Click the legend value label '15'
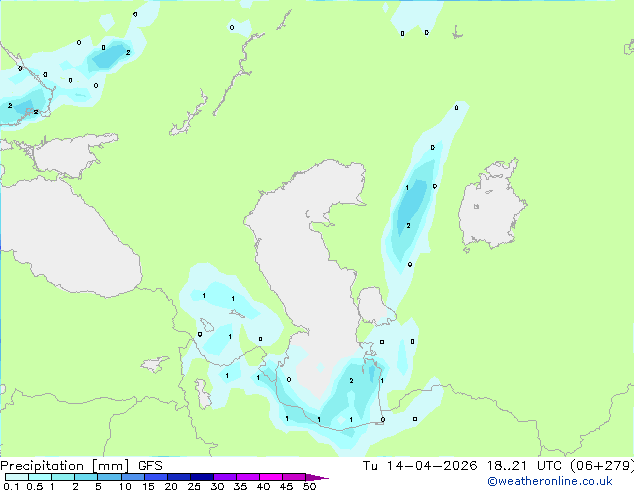 (148, 486)
